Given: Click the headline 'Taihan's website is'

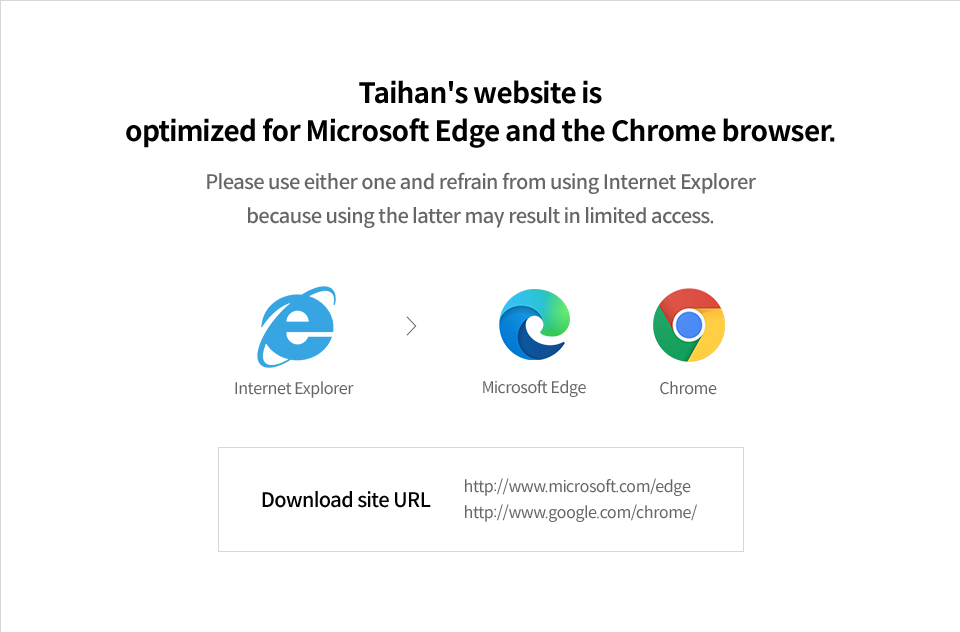Looking at the screenshot, I should [481, 93].
